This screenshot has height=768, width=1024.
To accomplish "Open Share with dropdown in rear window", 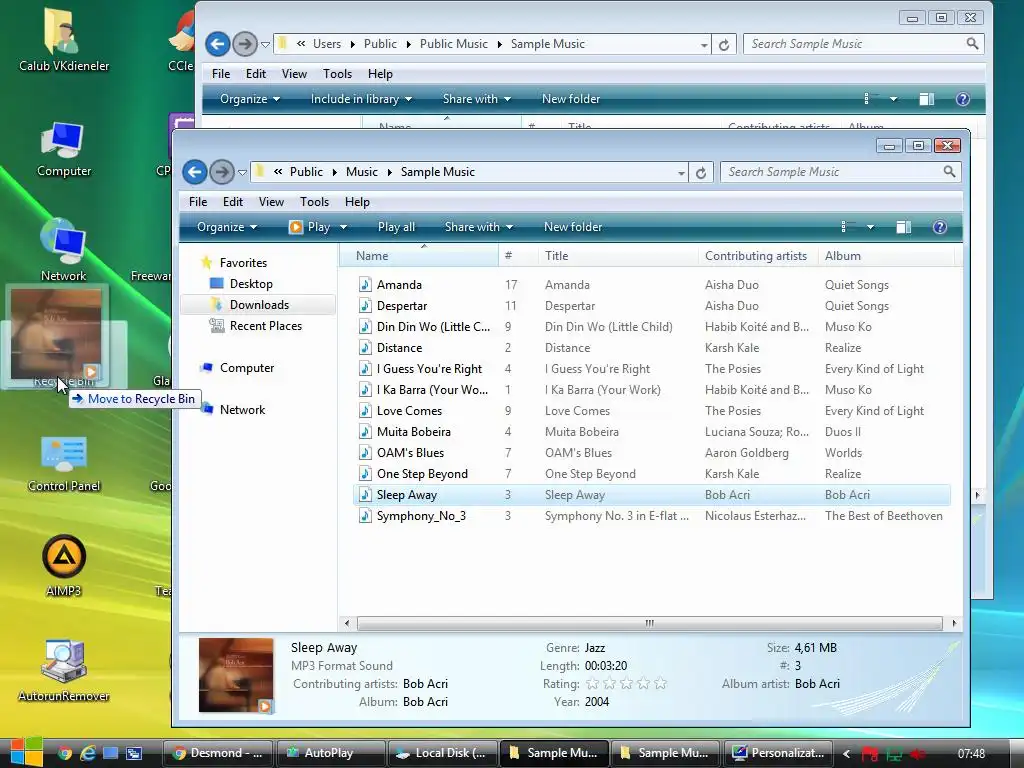I will (x=477, y=99).
